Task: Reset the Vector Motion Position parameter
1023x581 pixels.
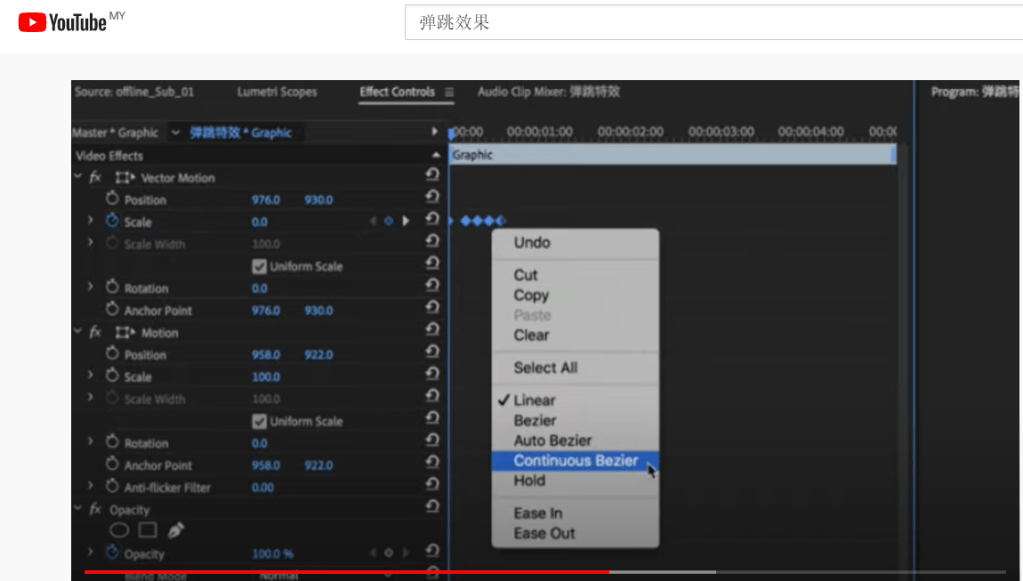Action: pos(432,200)
